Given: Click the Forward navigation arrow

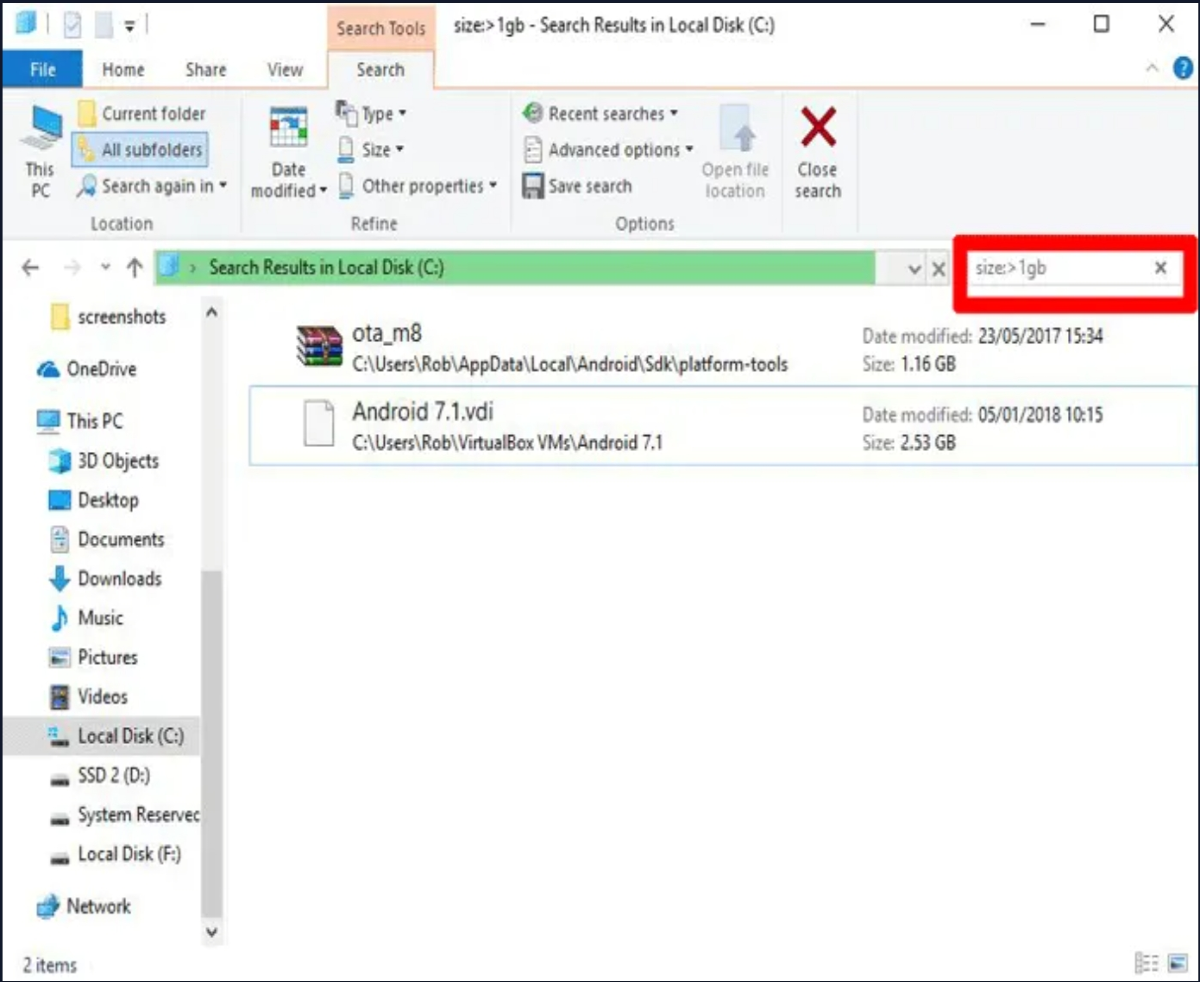Looking at the screenshot, I should click(x=71, y=268).
